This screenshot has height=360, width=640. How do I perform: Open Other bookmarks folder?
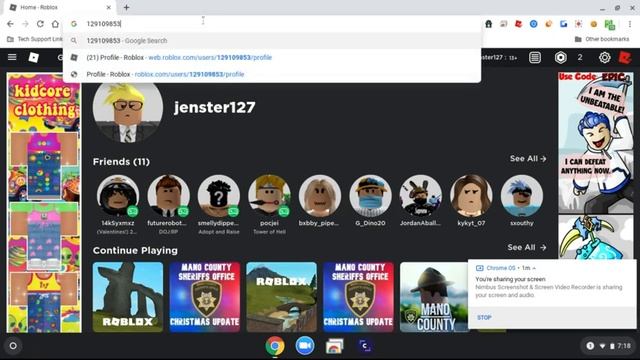tap(602, 39)
